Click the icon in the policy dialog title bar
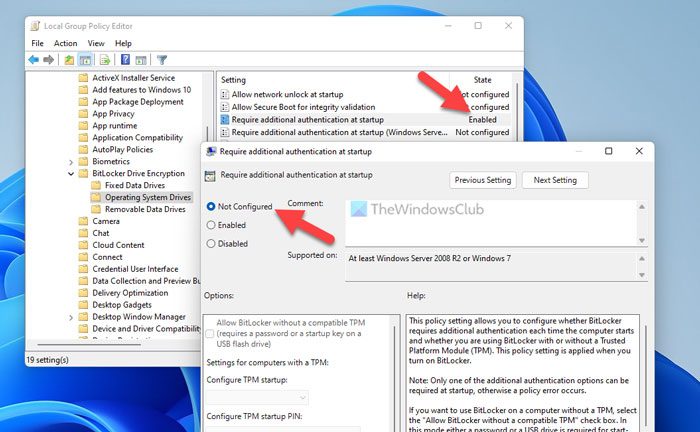700x432 pixels. tap(211, 152)
